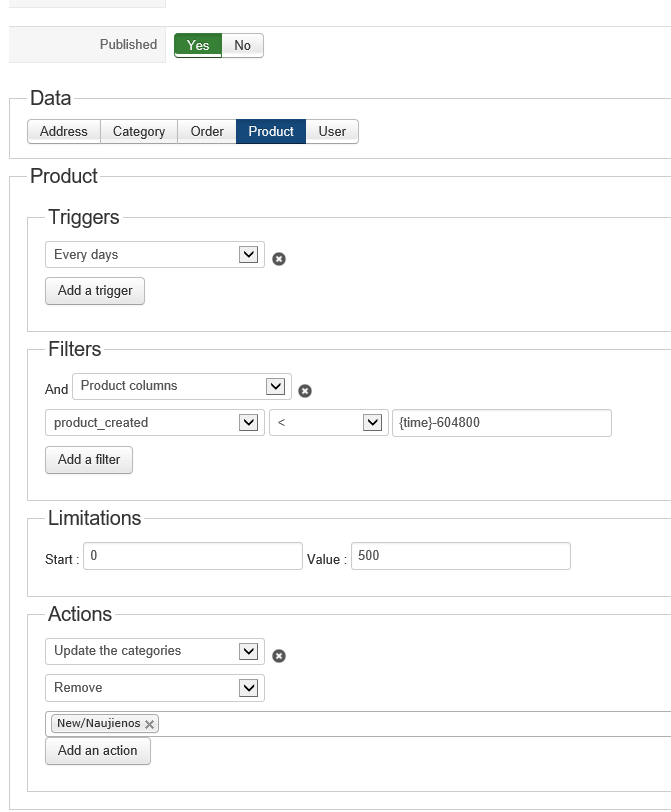Select the Category data tab
Viewport: 671px width, 812px height.
[139, 131]
